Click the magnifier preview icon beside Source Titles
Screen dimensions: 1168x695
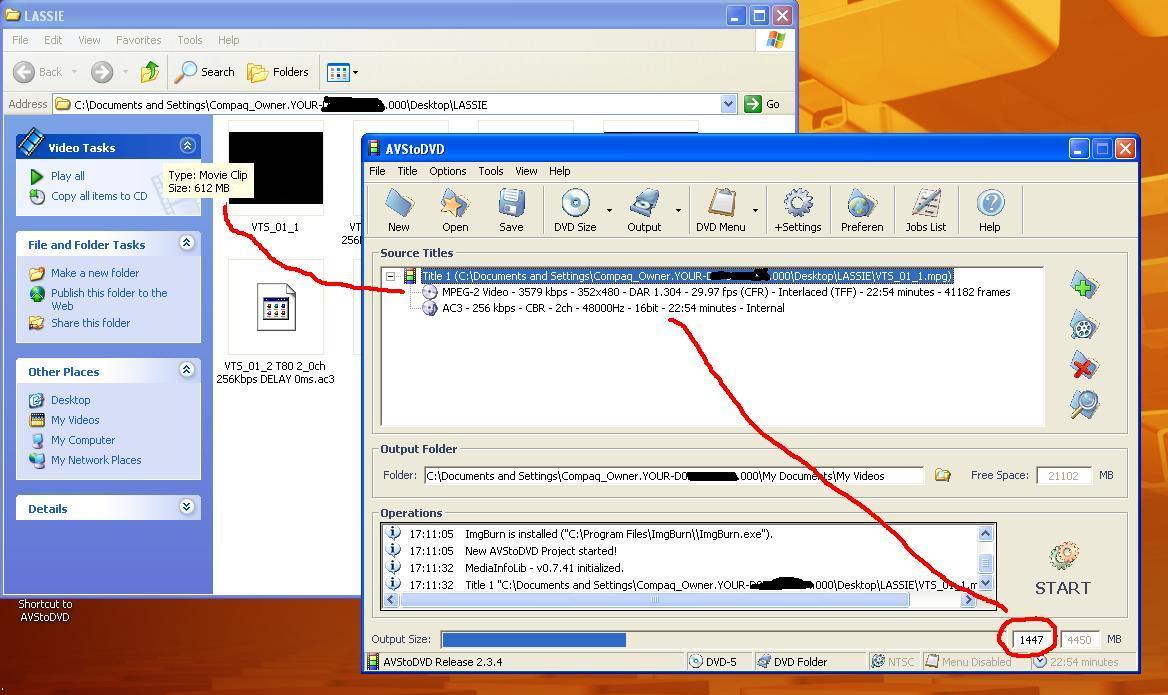1084,404
